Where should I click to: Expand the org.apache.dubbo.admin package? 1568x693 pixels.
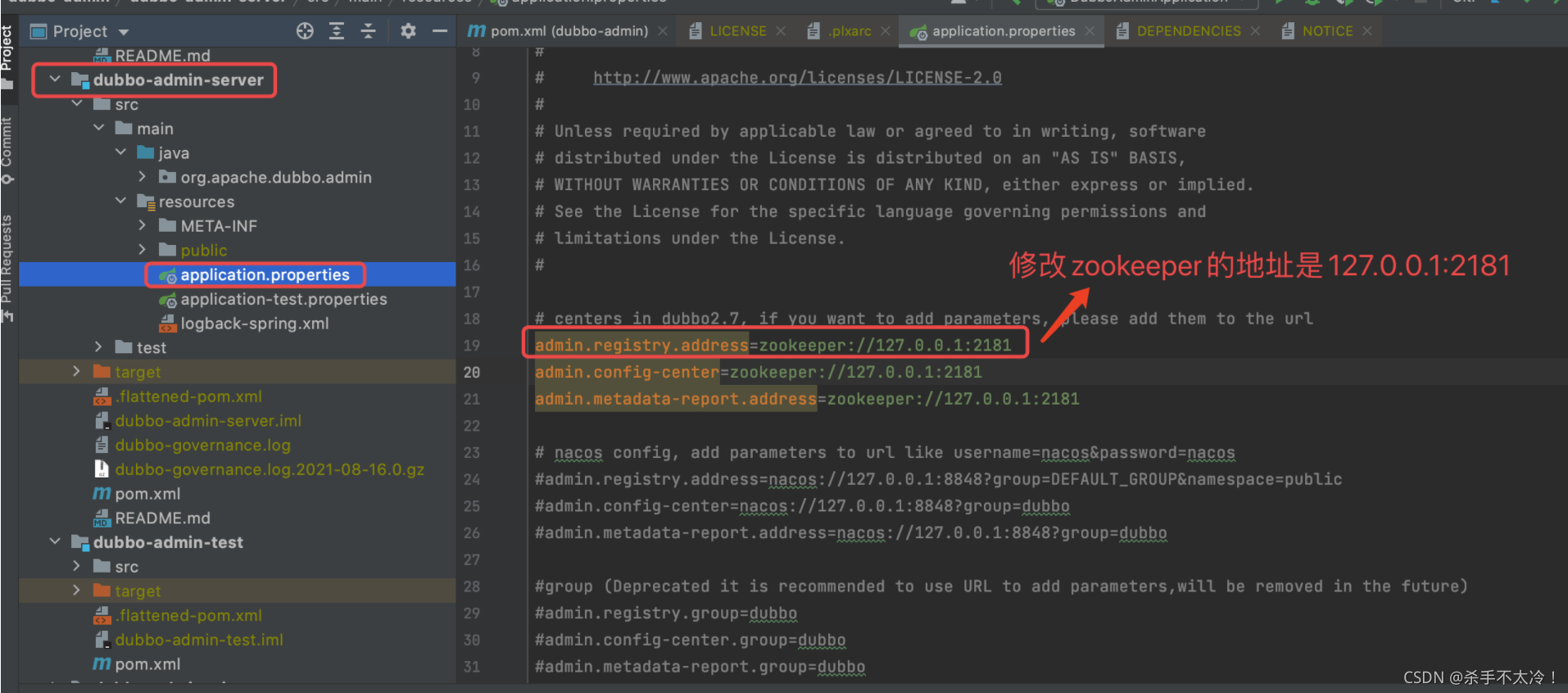pos(143,177)
